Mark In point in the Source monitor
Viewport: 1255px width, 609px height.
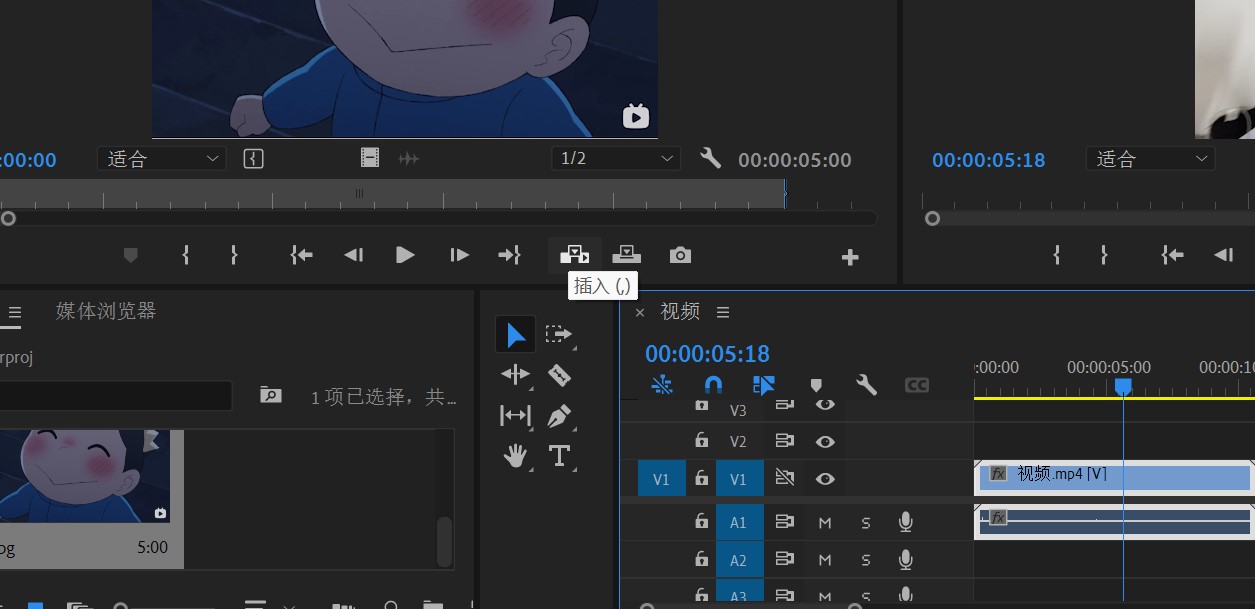pyautogui.click(x=186, y=255)
